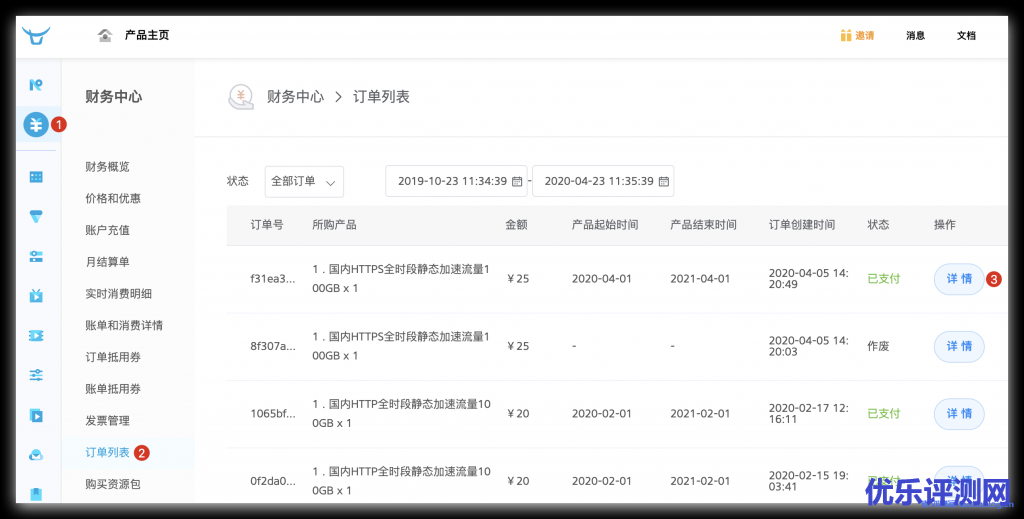Open 实时消费明细 menu item
Viewport: 1024px width, 519px height.
pos(118,294)
